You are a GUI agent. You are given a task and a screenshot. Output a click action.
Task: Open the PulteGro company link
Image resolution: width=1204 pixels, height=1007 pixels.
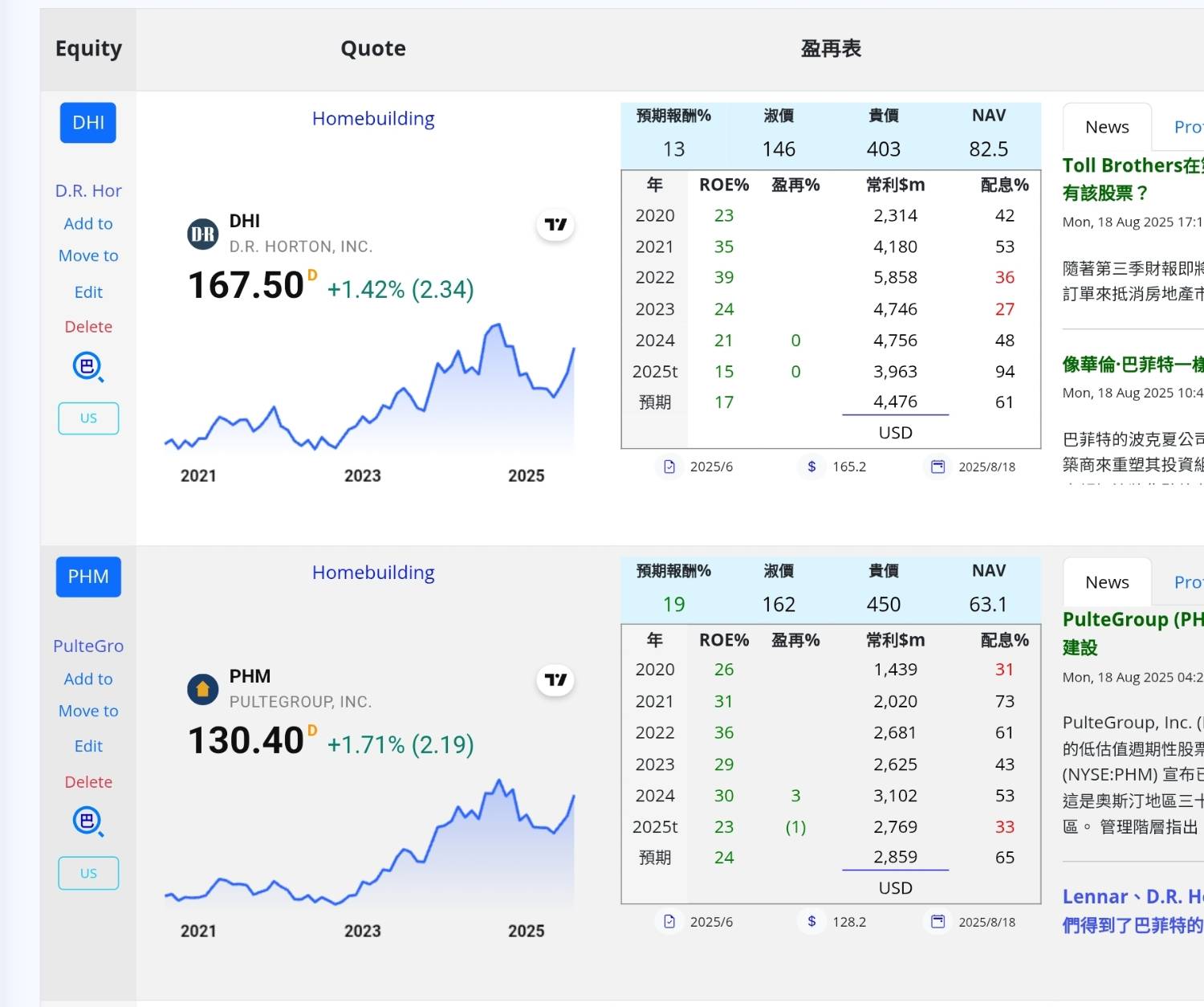pos(88,646)
